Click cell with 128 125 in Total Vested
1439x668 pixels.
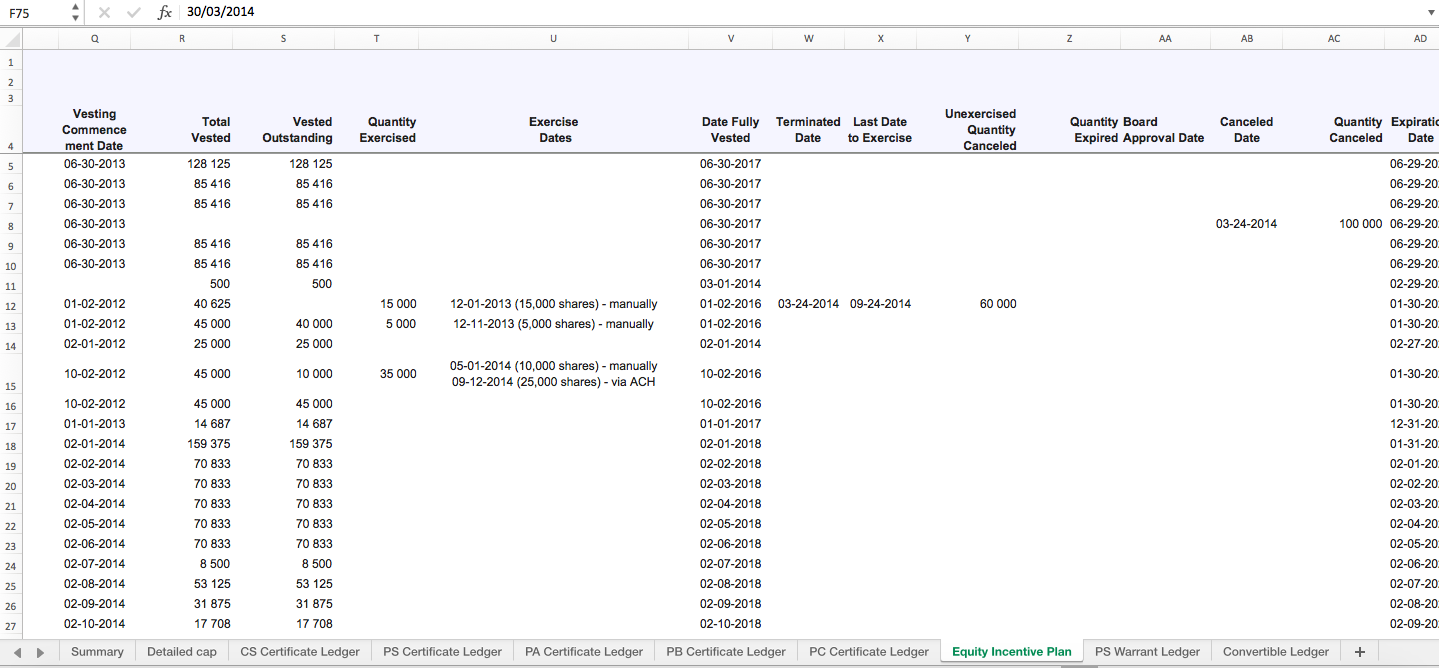[181, 164]
